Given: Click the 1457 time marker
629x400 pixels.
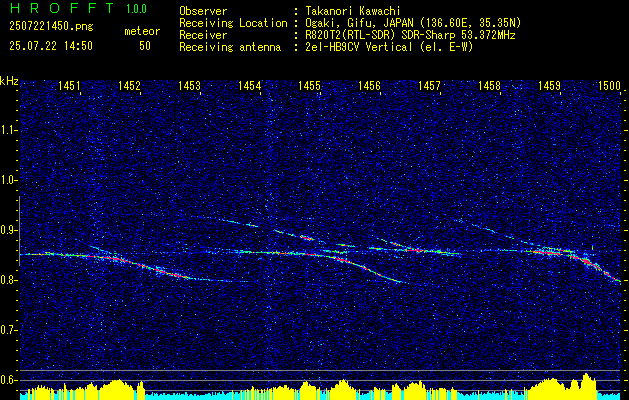Looking at the screenshot, I should click(x=429, y=85).
